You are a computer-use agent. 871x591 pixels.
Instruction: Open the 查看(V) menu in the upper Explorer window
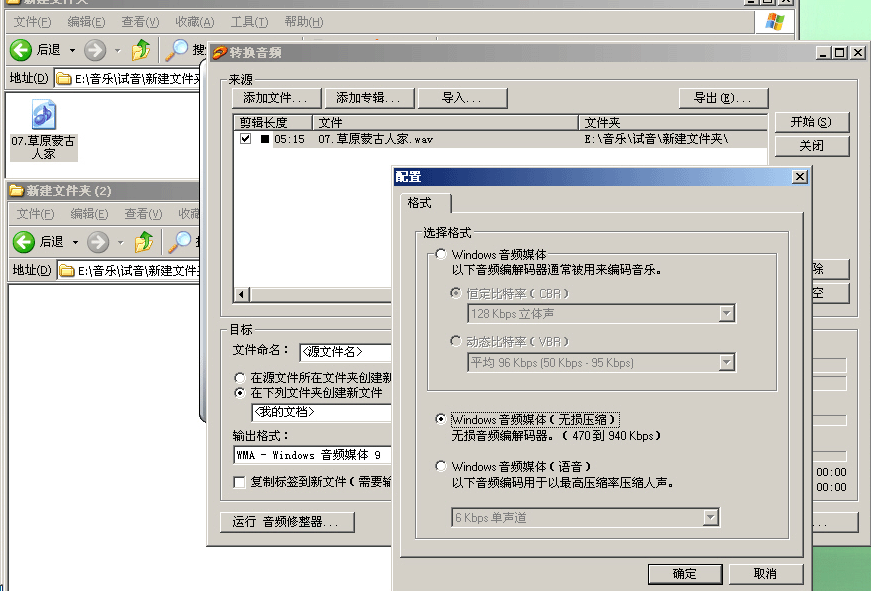(140, 22)
